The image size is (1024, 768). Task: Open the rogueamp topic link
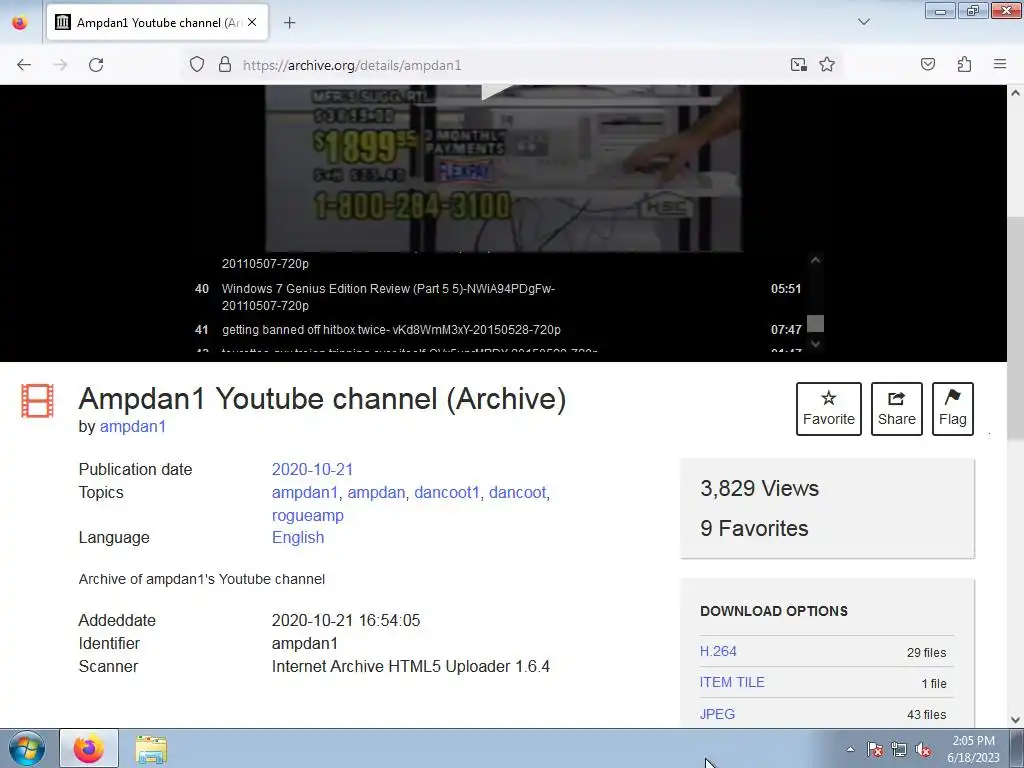[308, 515]
